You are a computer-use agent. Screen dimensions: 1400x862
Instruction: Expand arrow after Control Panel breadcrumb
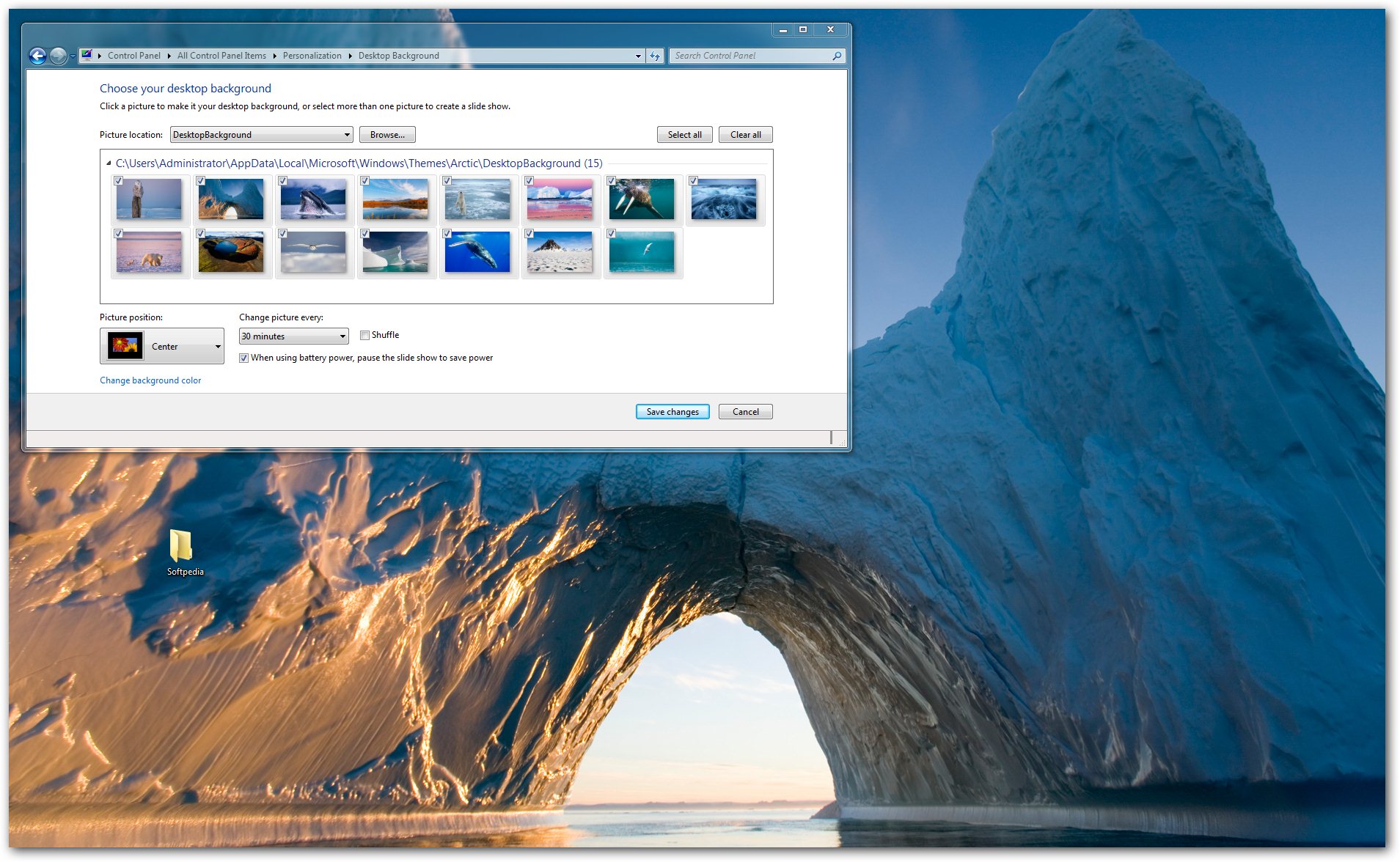pos(169,56)
